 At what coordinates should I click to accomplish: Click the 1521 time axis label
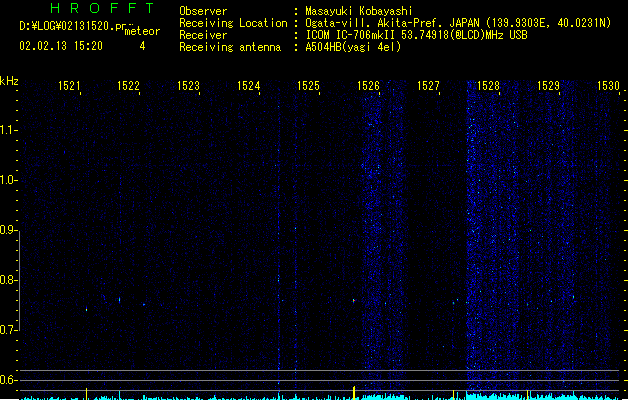pos(69,86)
